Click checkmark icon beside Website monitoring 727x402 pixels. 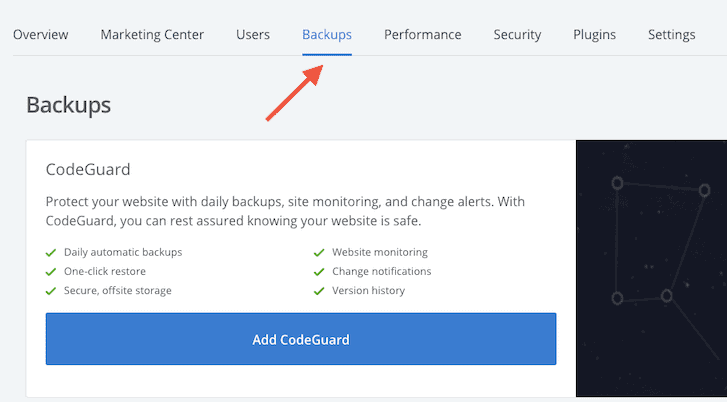[x=319, y=253]
